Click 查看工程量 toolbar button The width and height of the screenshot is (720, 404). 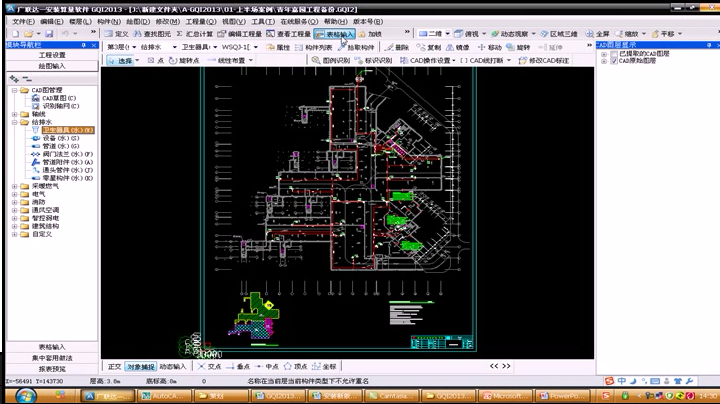[x=288, y=34]
